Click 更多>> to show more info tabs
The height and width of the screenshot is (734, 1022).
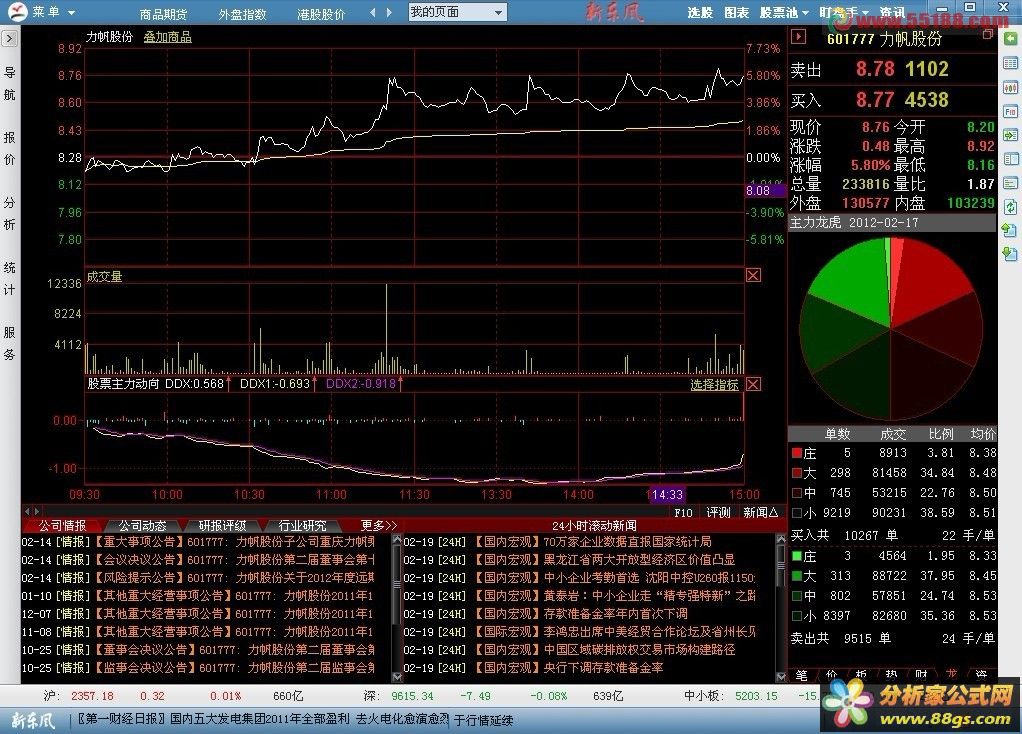click(x=379, y=525)
